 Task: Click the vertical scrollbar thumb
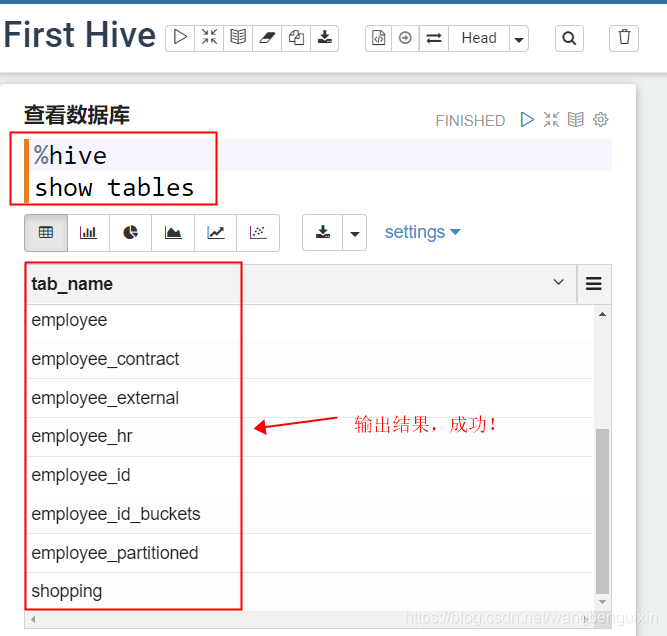click(602, 511)
